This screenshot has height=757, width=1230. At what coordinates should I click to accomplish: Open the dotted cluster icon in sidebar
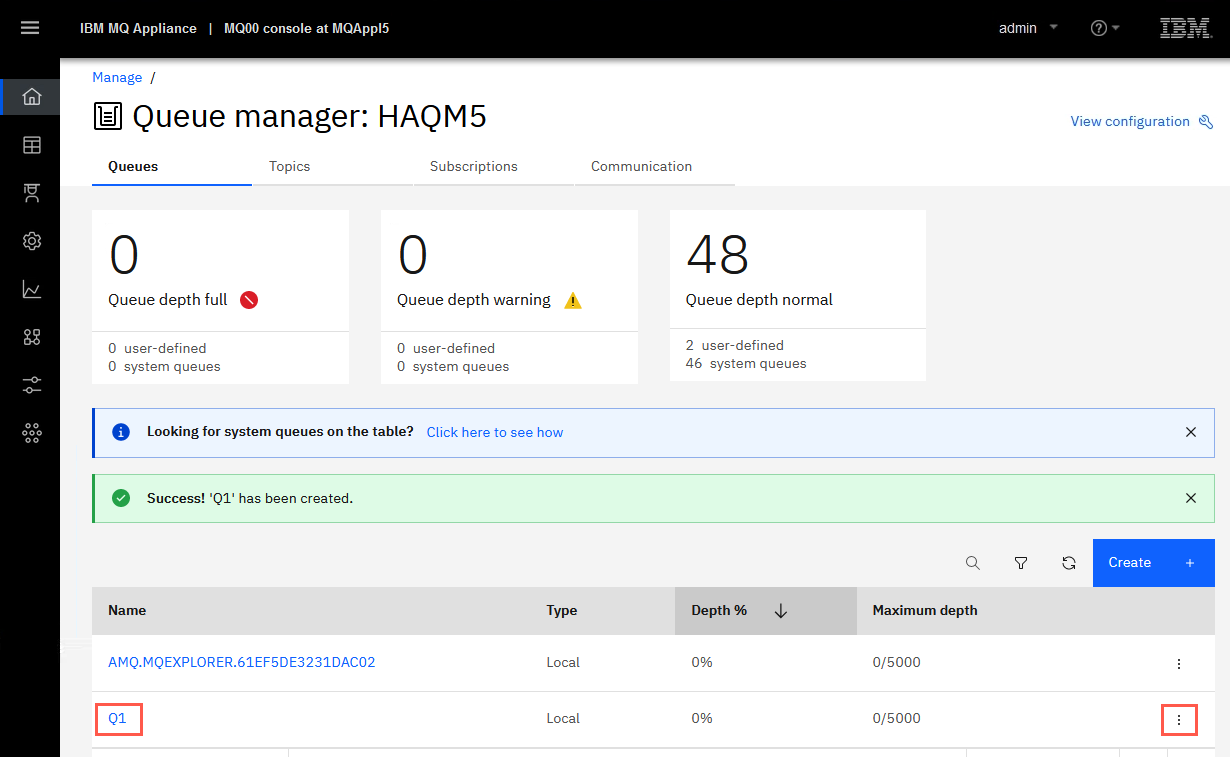tap(32, 433)
